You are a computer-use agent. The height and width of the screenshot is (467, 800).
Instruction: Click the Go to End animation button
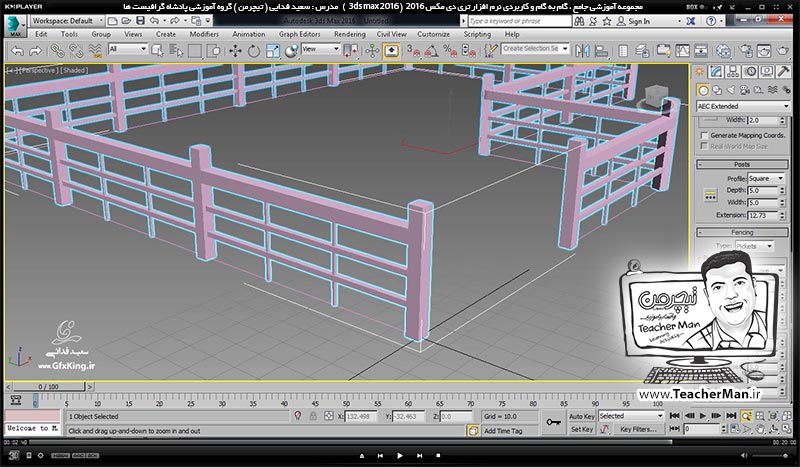731,416
